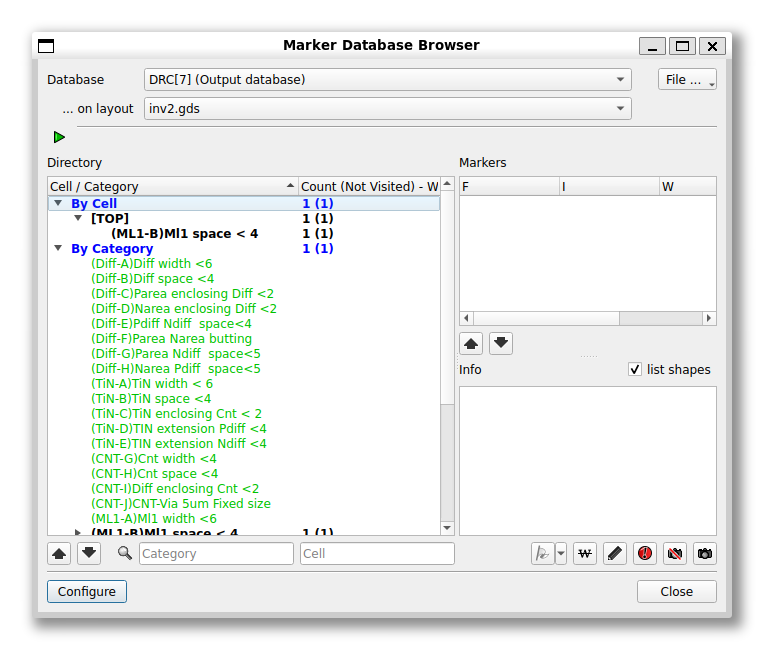Select (Diff-F)Parea Narea butting
The image size is (763, 649).
point(172,339)
